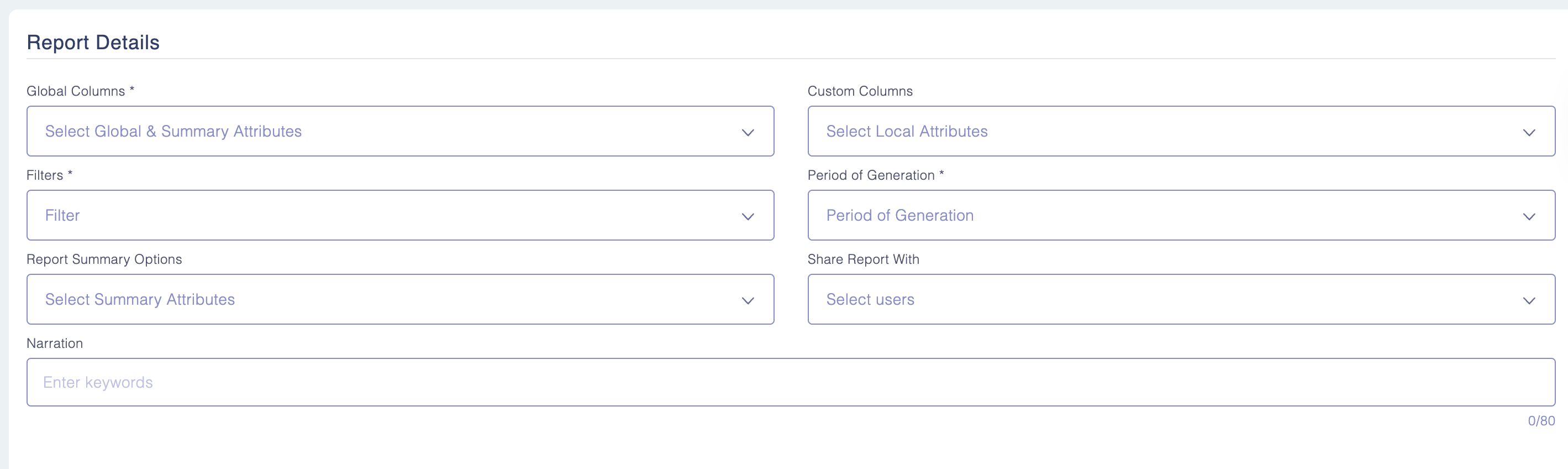Image resolution: width=1568 pixels, height=469 pixels.
Task: Click the Share Report With chevron arrow
Action: click(1528, 300)
